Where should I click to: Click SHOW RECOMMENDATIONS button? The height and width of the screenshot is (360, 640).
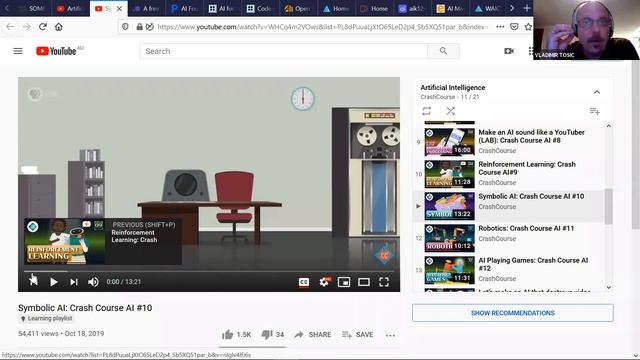(513, 313)
